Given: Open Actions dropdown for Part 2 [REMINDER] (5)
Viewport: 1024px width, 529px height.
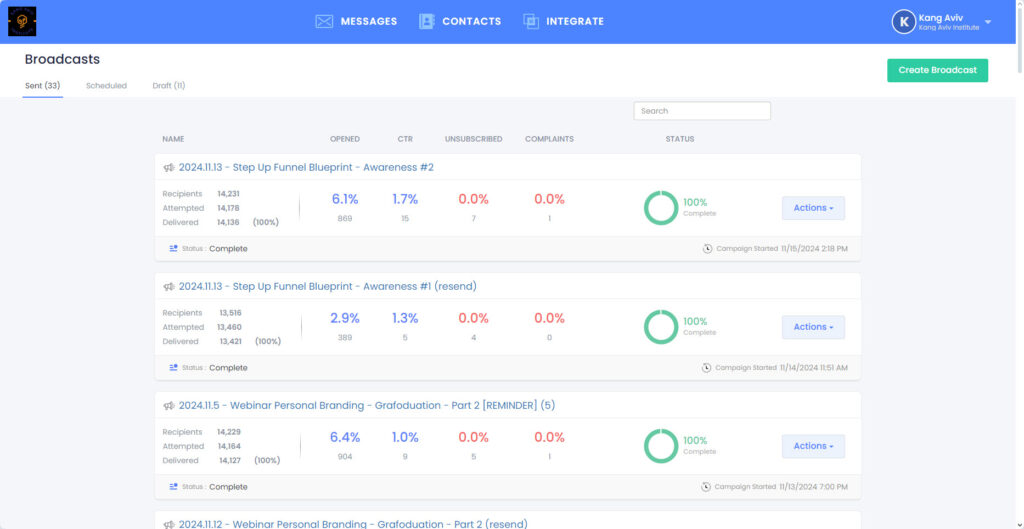Looking at the screenshot, I should 813,446.
